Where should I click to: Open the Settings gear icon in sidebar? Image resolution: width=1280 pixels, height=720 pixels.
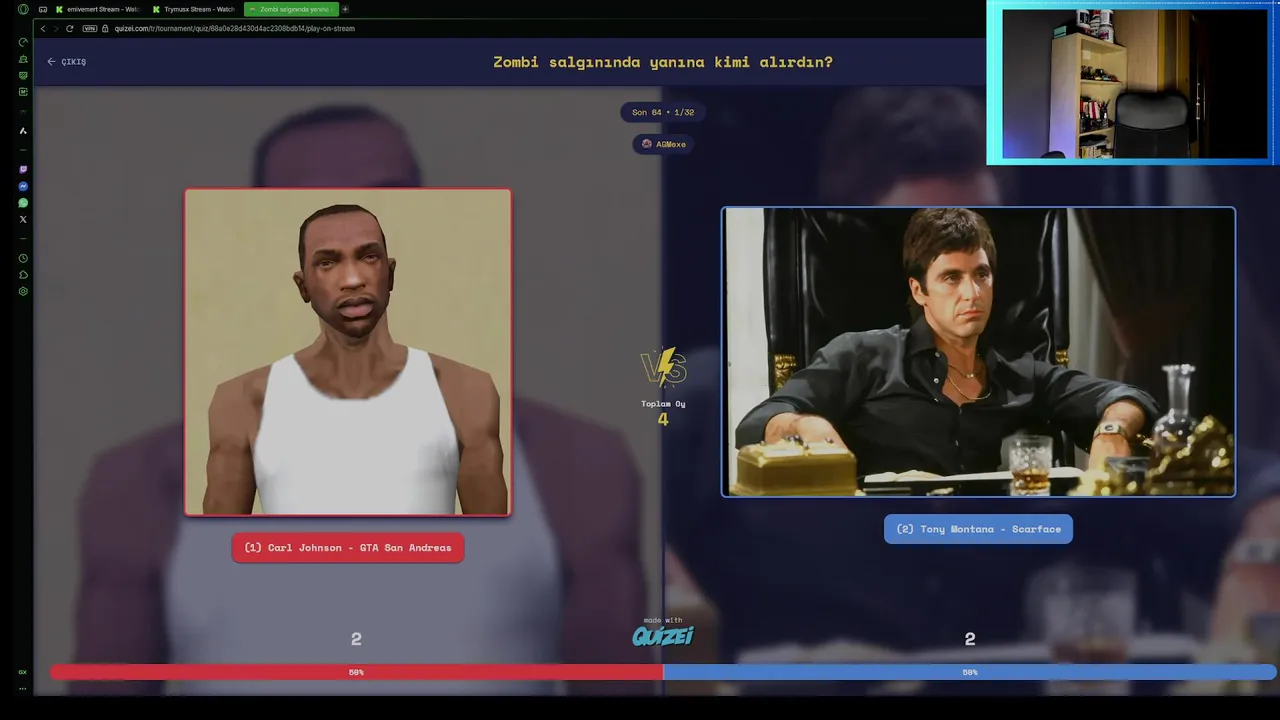click(23, 291)
